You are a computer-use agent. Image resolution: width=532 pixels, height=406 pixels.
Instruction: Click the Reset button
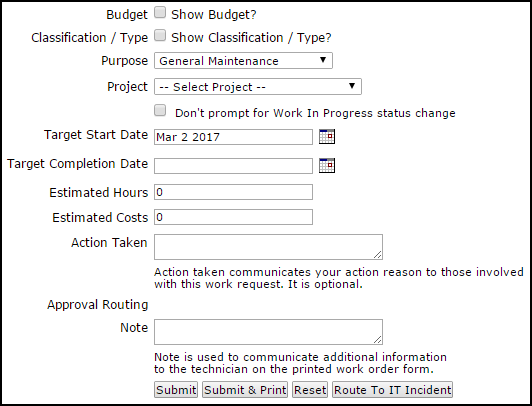click(x=310, y=390)
